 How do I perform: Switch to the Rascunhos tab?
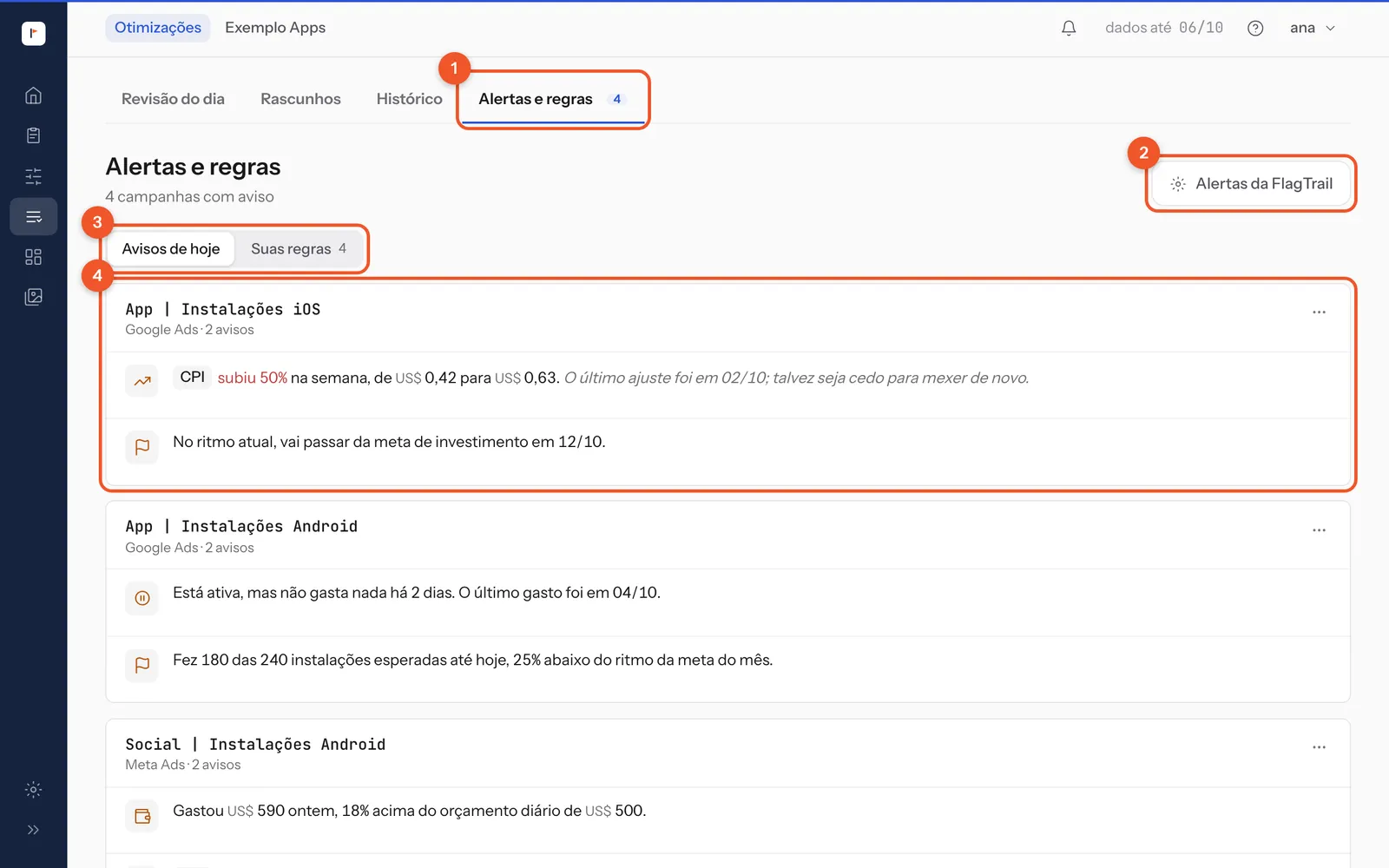coord(300,99)
